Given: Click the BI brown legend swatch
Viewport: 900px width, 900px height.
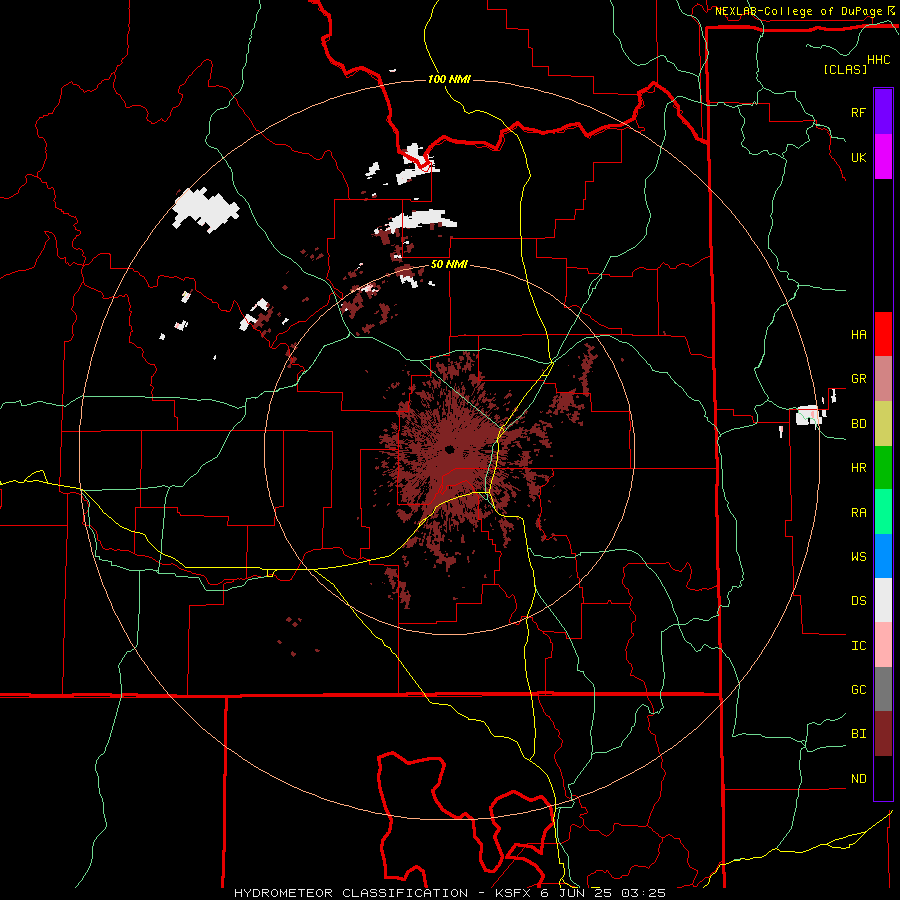Looking at the screenshot, I should (883, 734).
